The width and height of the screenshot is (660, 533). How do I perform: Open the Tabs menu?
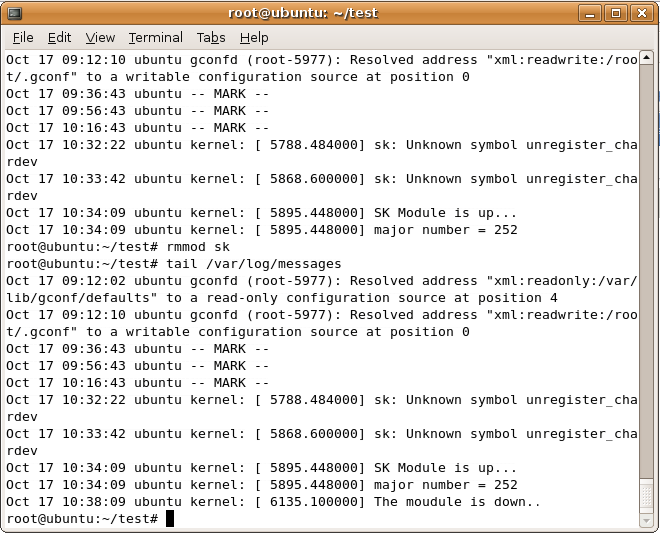(211, 38)
